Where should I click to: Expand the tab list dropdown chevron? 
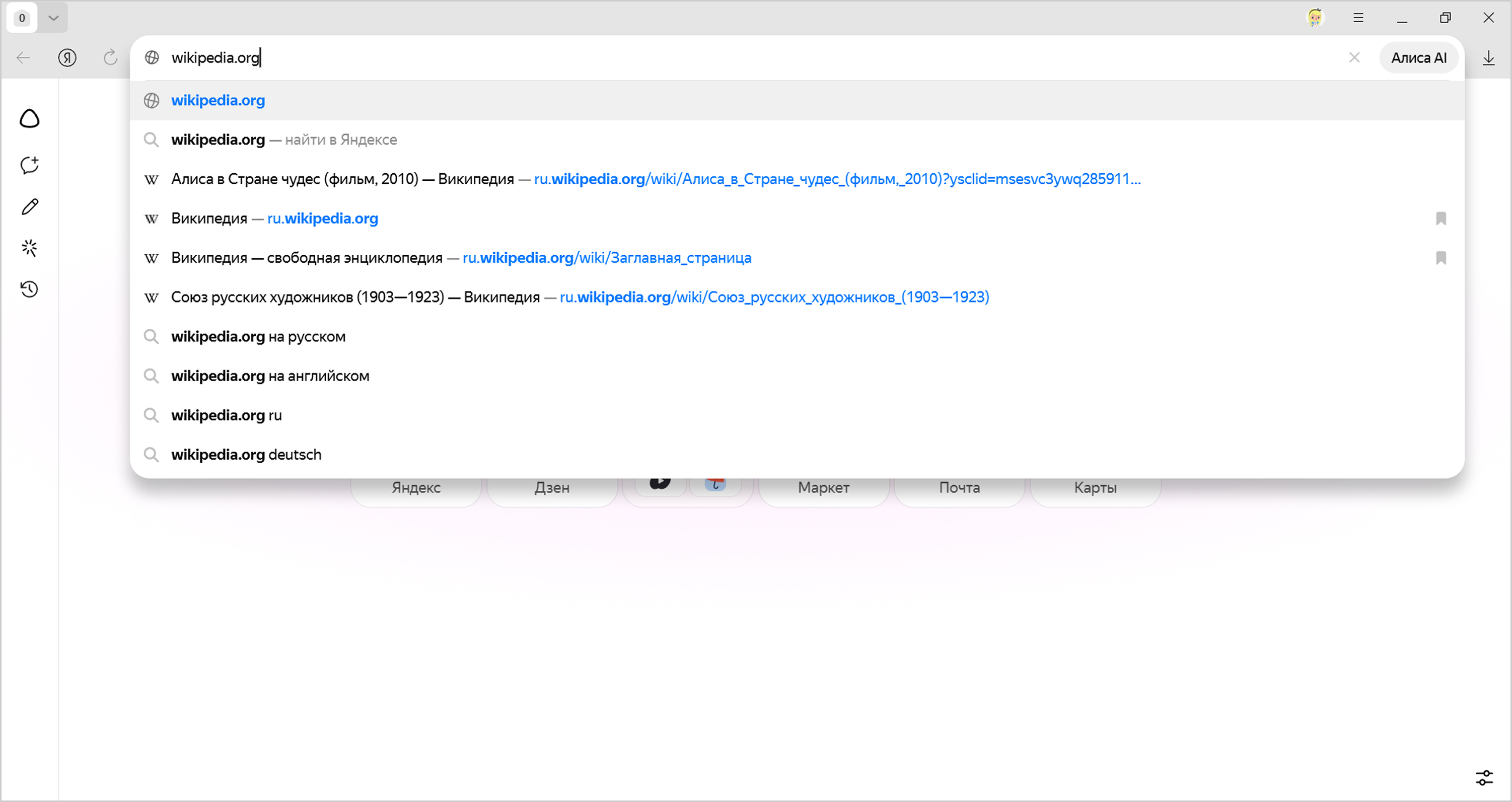[x=53, y=18]
